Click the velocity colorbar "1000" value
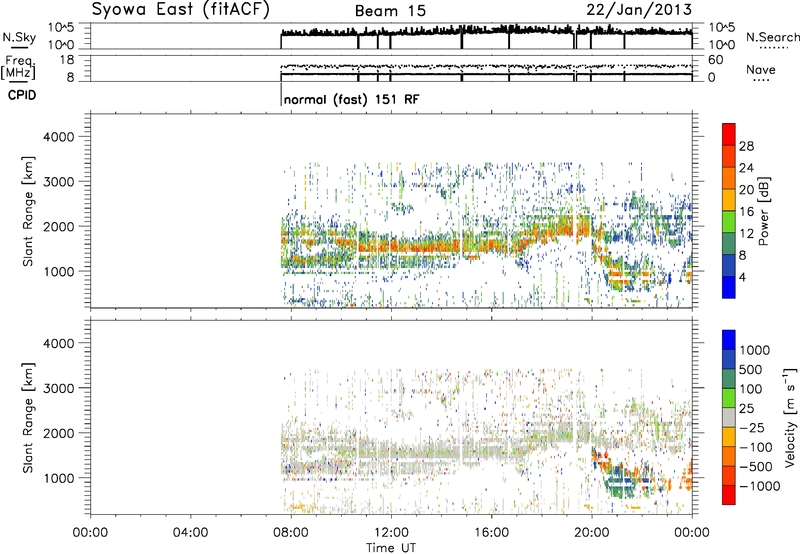The height and width of the screenshot is (554, 800). click(x=755, y=350)
